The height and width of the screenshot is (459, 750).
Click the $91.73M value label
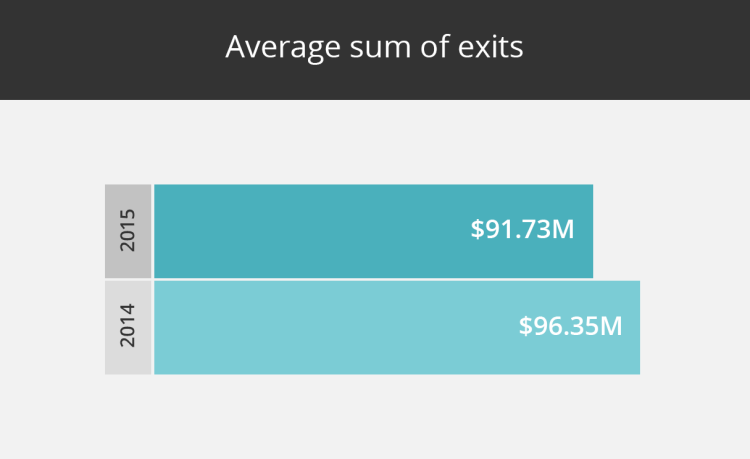pos(522,230)
